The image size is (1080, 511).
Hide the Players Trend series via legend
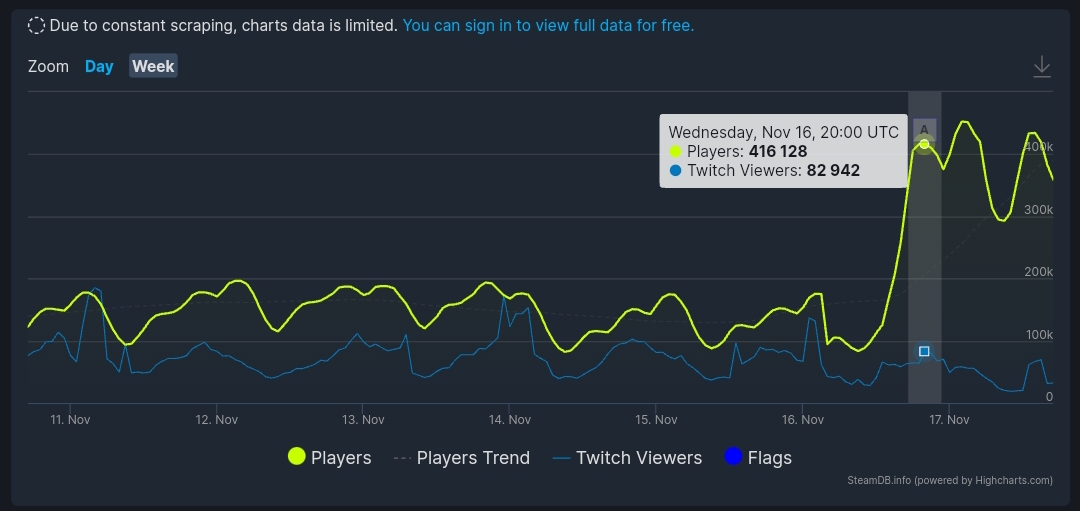tap(461, 457)
